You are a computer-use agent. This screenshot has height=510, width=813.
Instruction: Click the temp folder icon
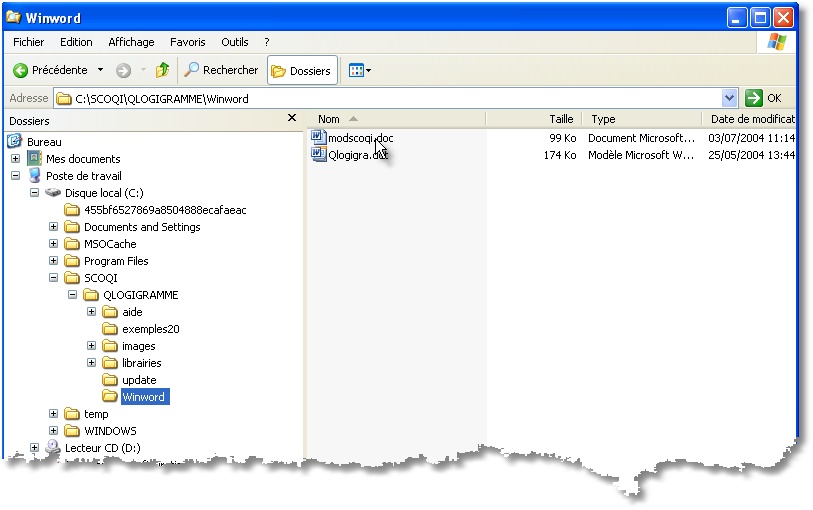[72, 414]
